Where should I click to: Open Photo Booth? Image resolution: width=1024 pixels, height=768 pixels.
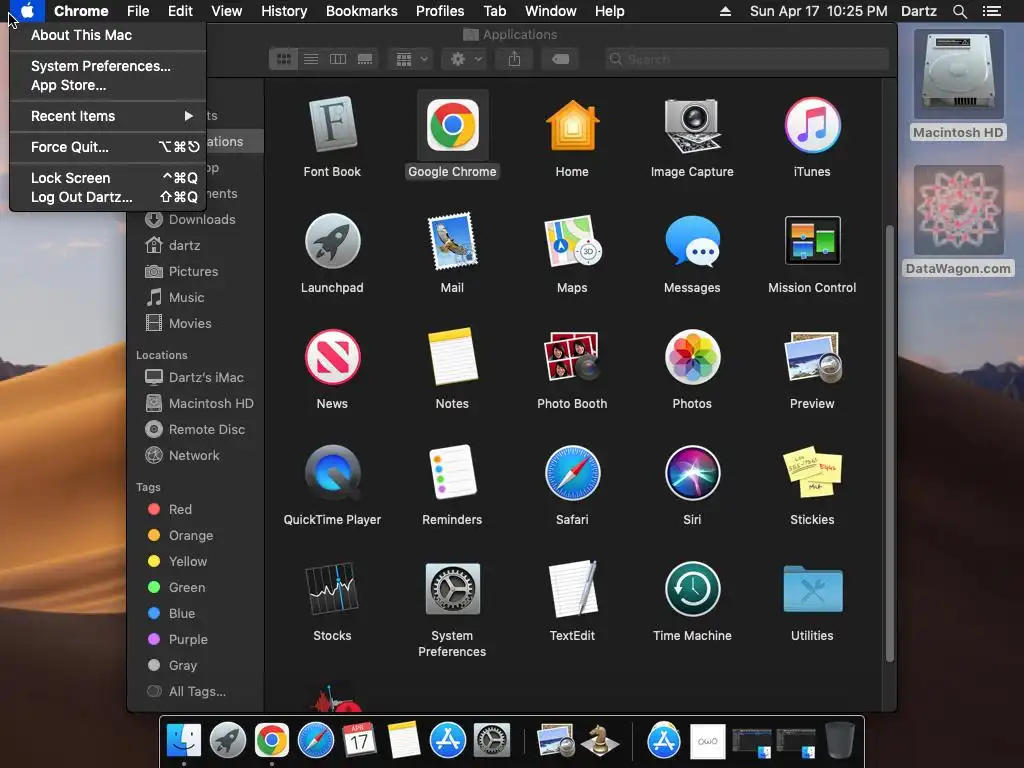coord(572,357)
